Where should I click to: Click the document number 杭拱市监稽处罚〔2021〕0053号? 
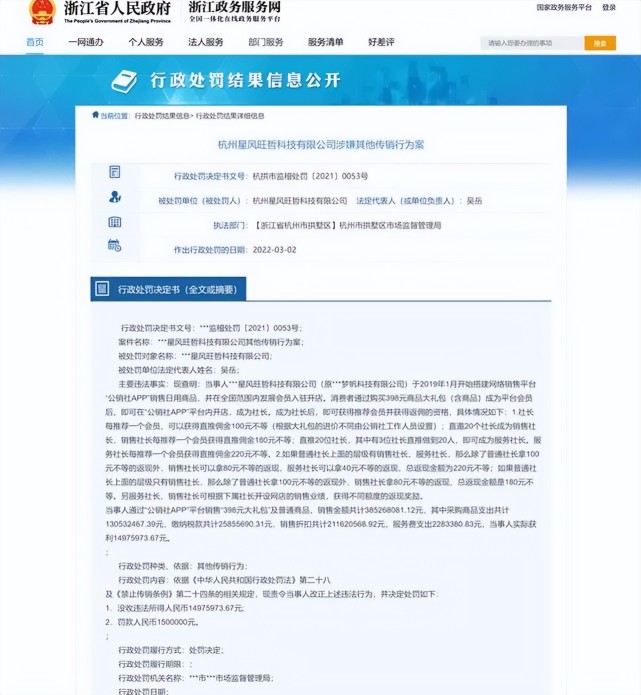click(x=310, y=176)
